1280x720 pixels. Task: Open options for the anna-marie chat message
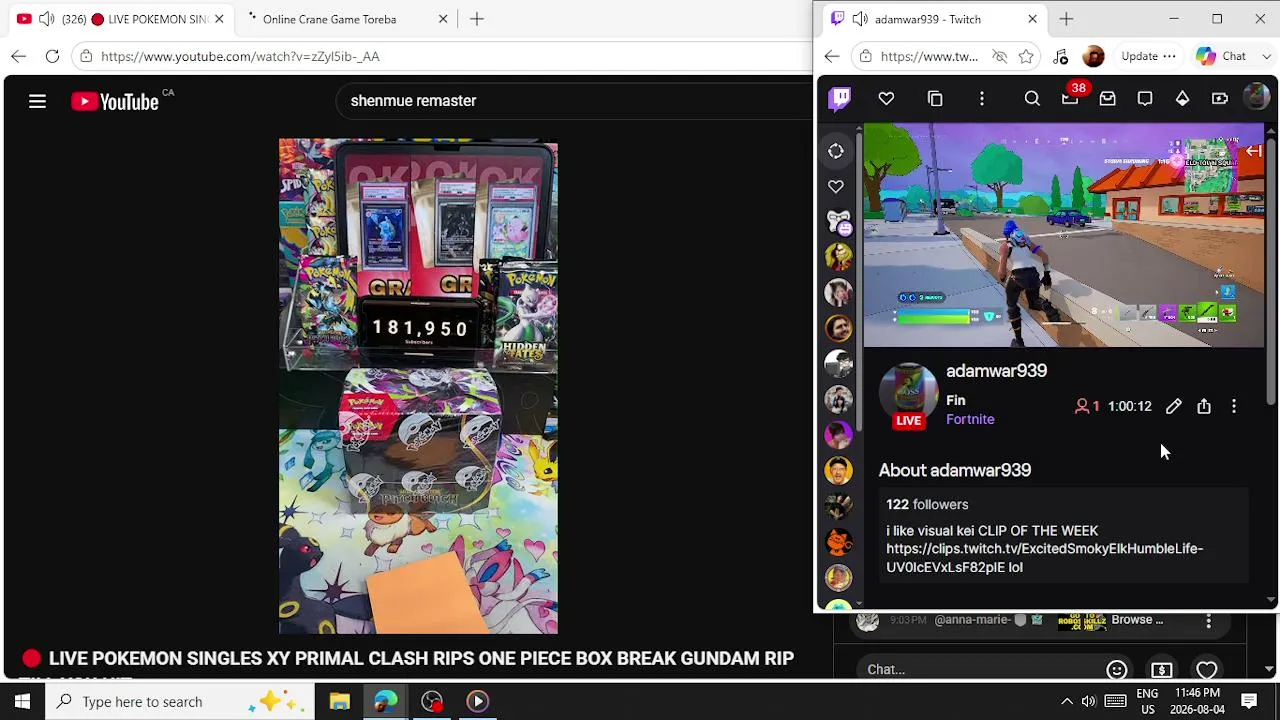1209,621
